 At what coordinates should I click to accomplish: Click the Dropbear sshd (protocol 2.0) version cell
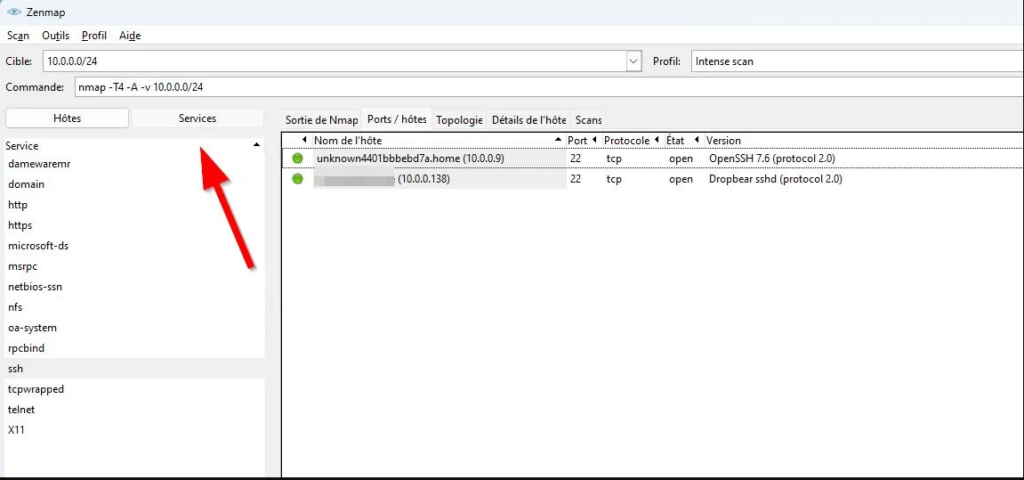pos(775,178)
